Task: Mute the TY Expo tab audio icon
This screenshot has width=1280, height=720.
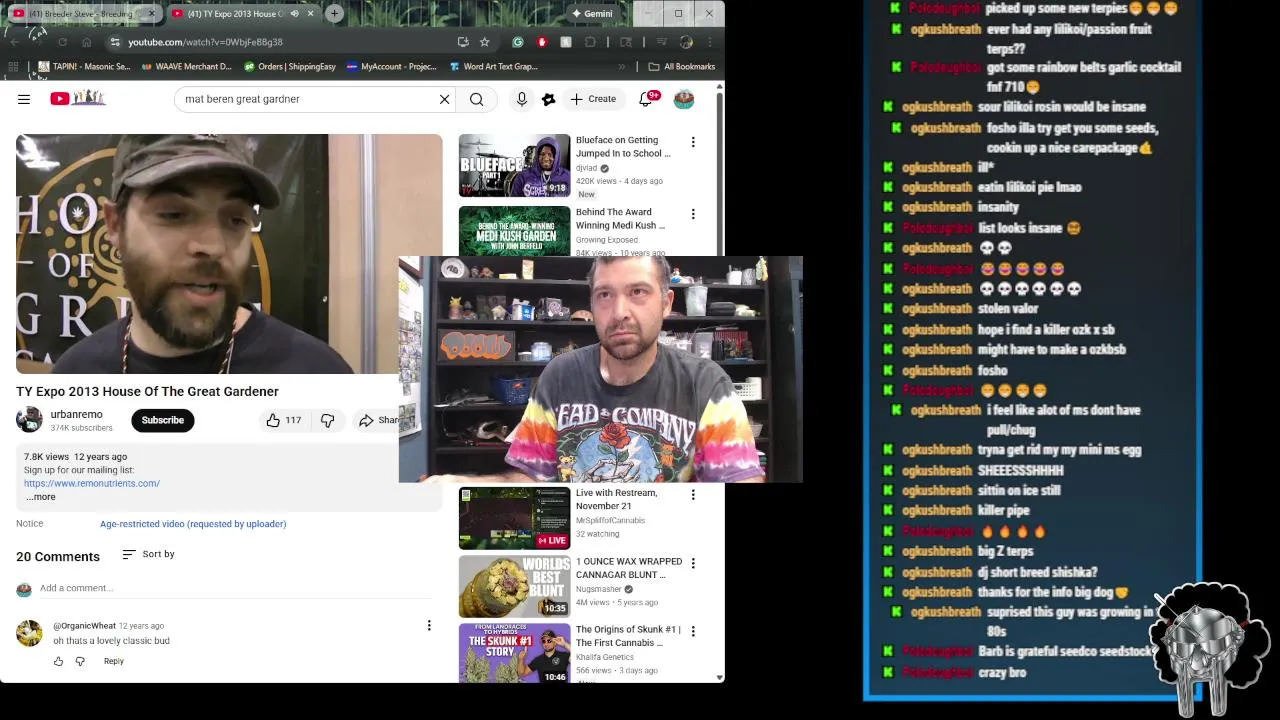Action: click(x=294, y=14)
